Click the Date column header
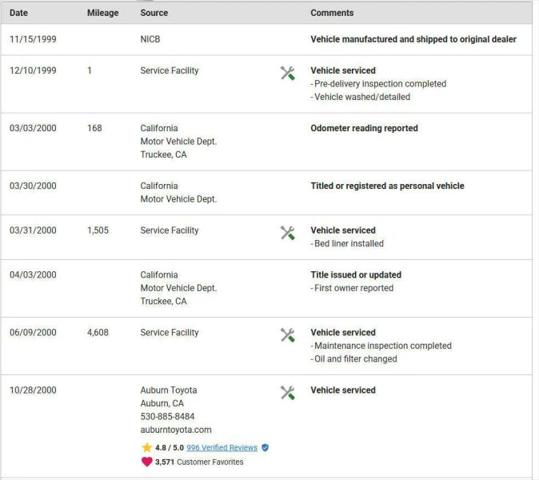The height and width of the screenshot is (480, 539). click(x=19, y=13)
